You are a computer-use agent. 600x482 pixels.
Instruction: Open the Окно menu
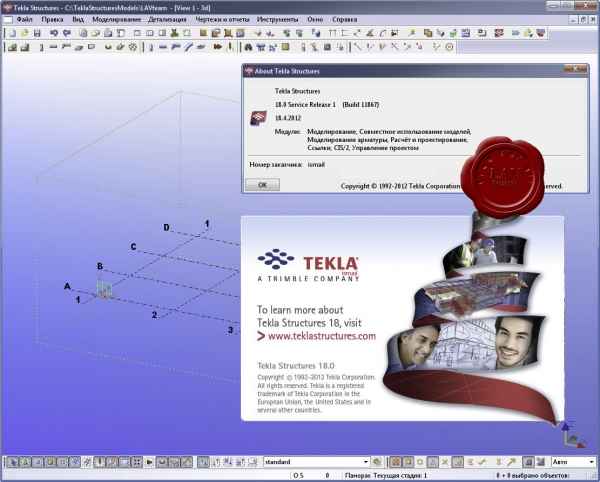point(315,19)
